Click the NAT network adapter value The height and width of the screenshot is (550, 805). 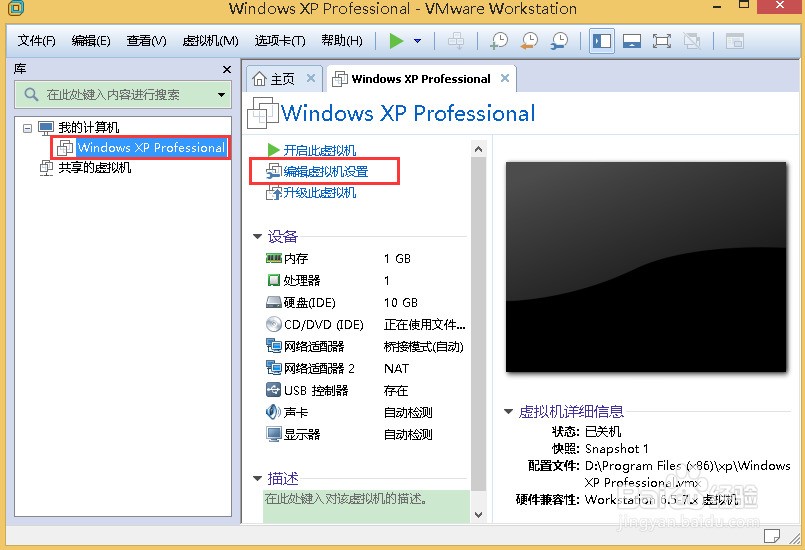tap(396, 369)
